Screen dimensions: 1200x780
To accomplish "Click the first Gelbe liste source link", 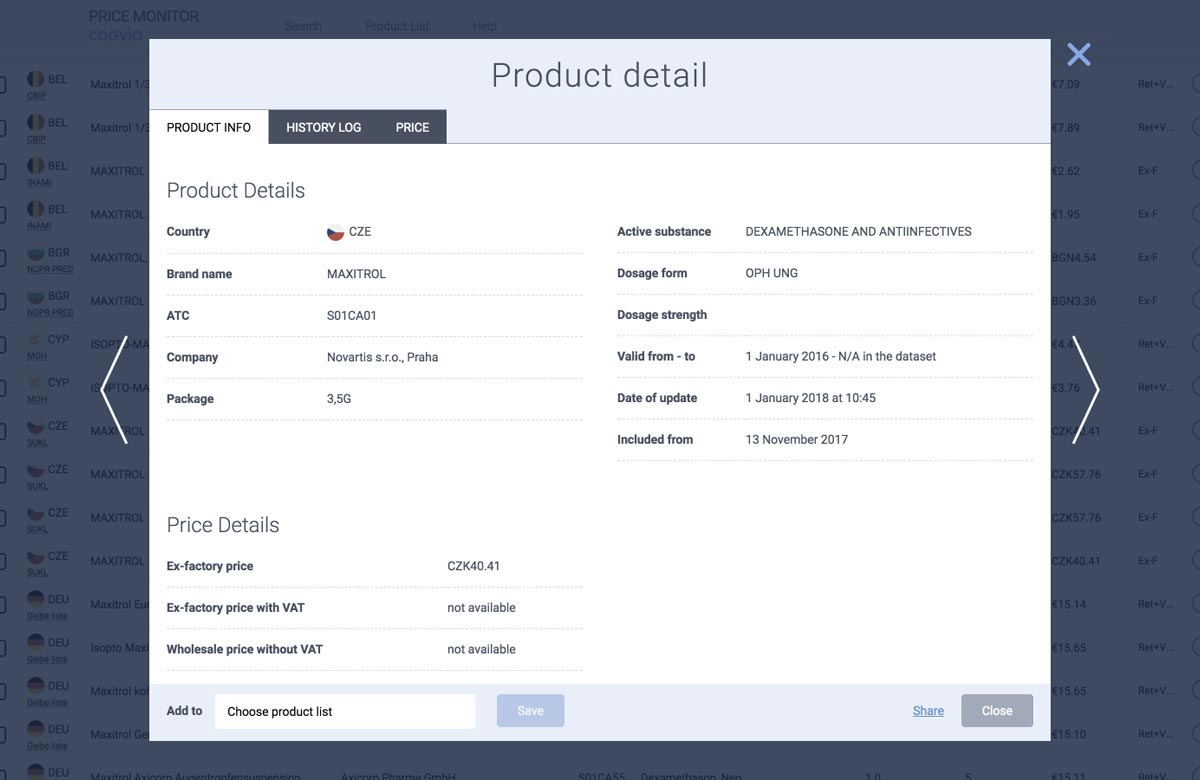I will coord(47,616).
